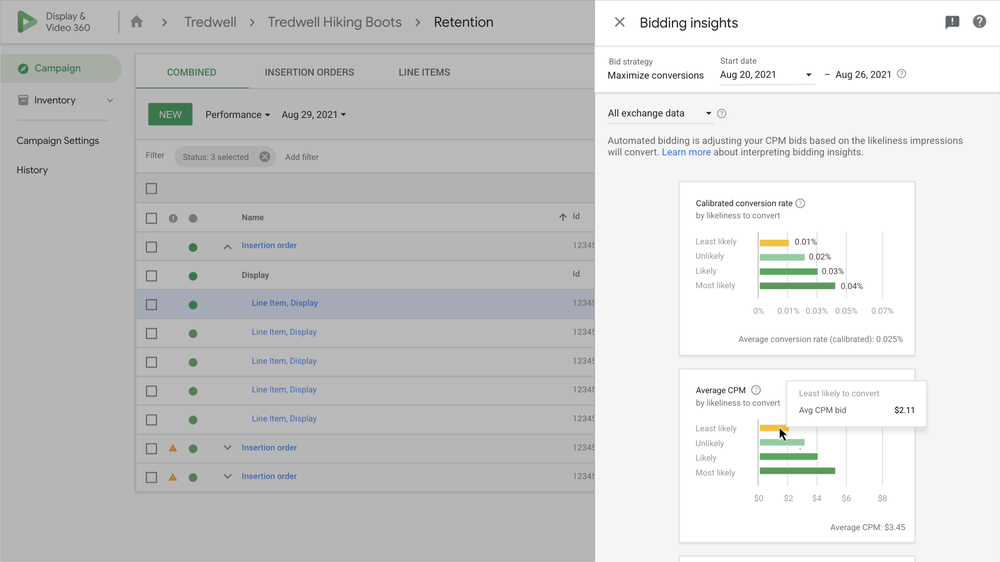
Task: Tick the select-all checkbox above the table
Action: 151,189
